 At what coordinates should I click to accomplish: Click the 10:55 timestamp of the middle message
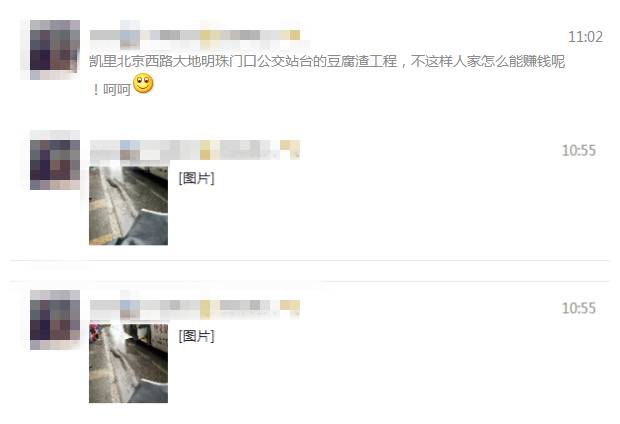579,150
